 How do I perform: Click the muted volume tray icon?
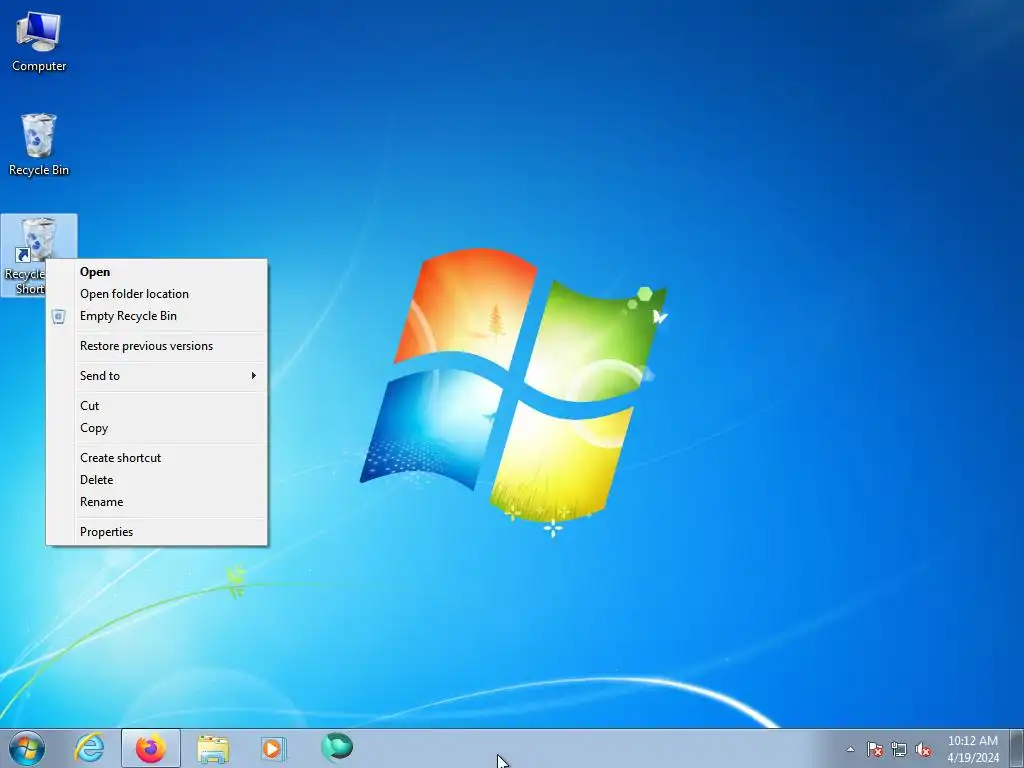click(x=923, y=750)
